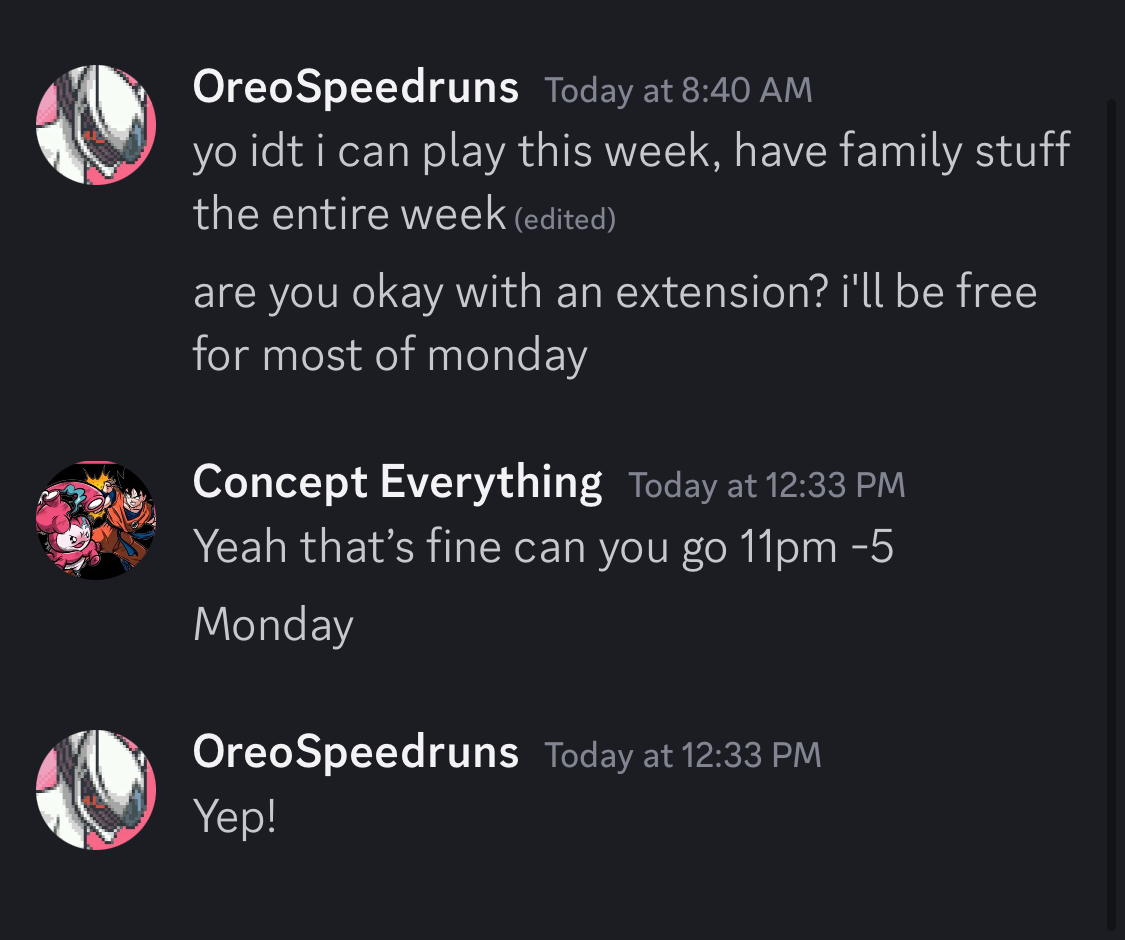The height and width of the screenshot is (940, 1125).
Task: Open OreoSpeedruns avatar beside the Yep! message
Action: 96,789
